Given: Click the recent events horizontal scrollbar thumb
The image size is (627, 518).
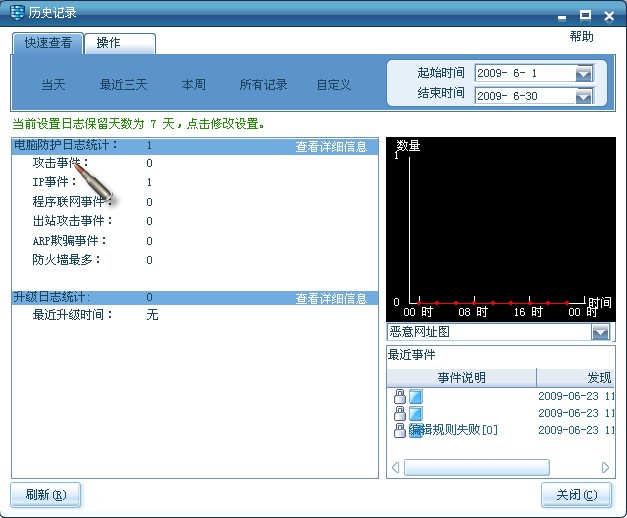Looking at the screenshot, I should tap(477, 467).
